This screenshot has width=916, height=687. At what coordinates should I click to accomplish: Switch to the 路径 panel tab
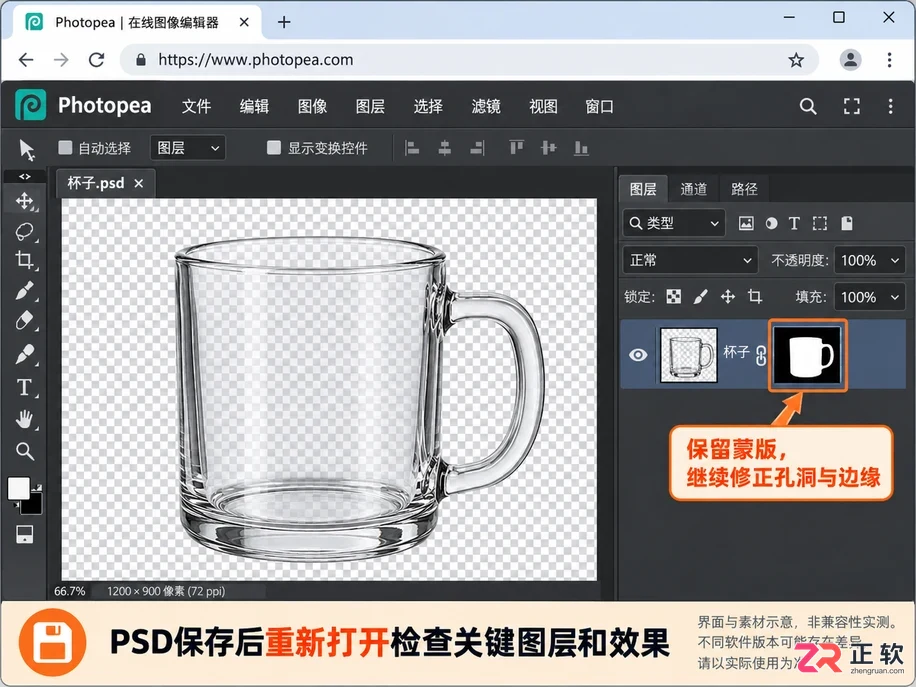click(x=744, y=189)
